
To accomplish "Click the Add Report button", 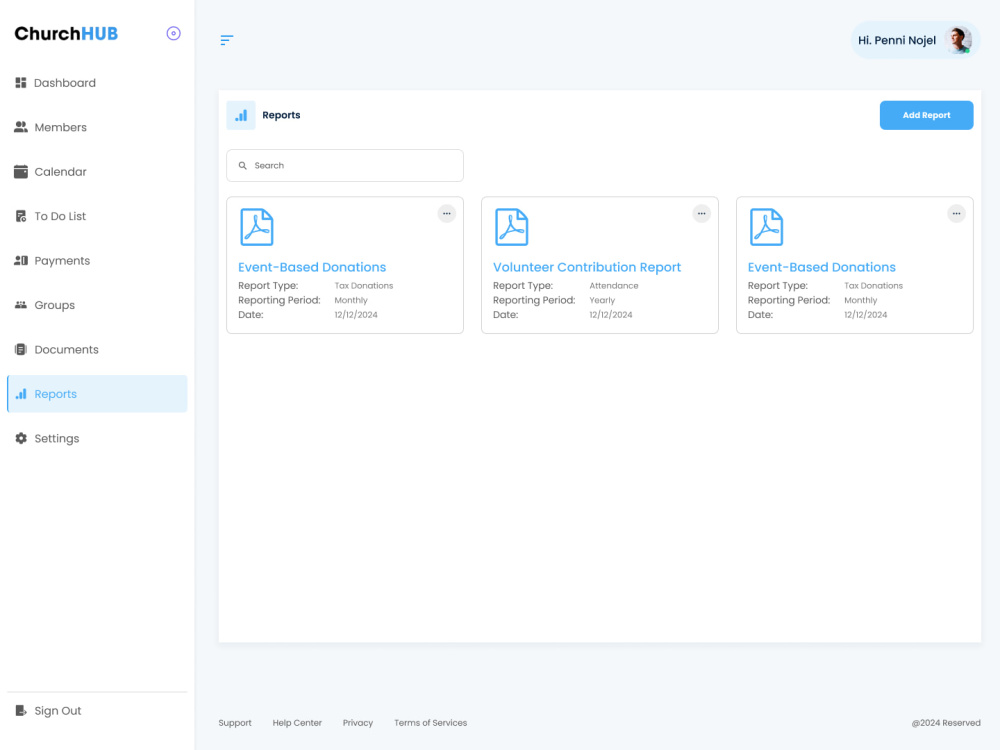I will pyautogui.click(x=926, y=115).
